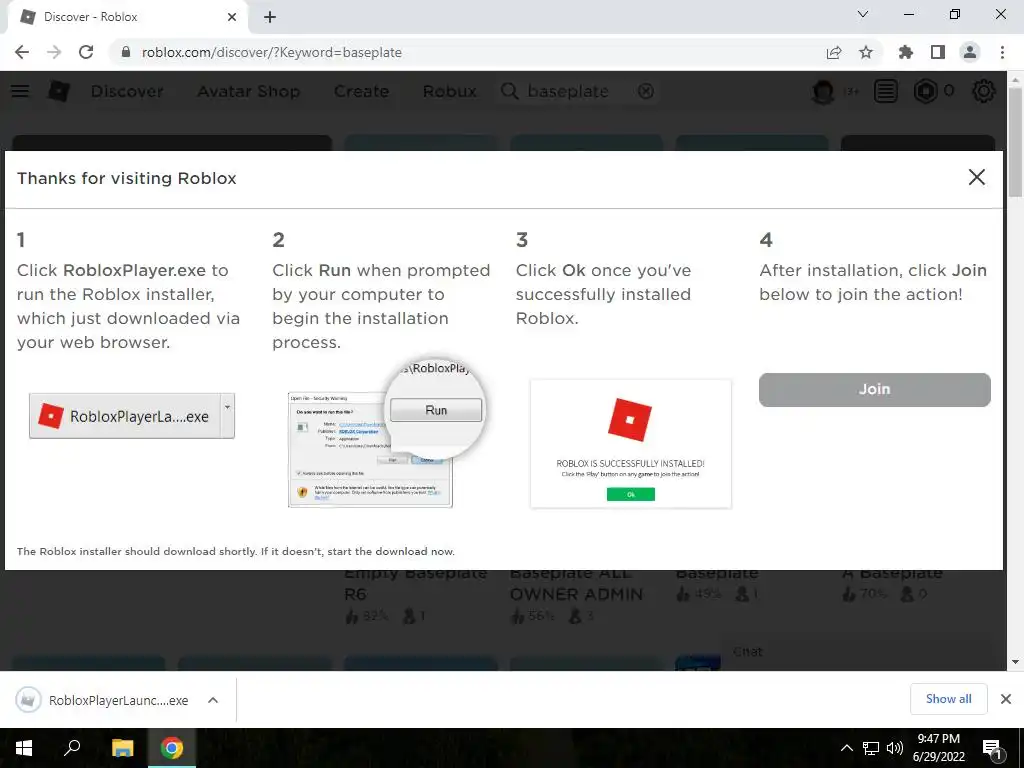Click 'Thanks for visiting Roblox' heading
This screenshot has height=768, width=1024.
coord(127,178)
